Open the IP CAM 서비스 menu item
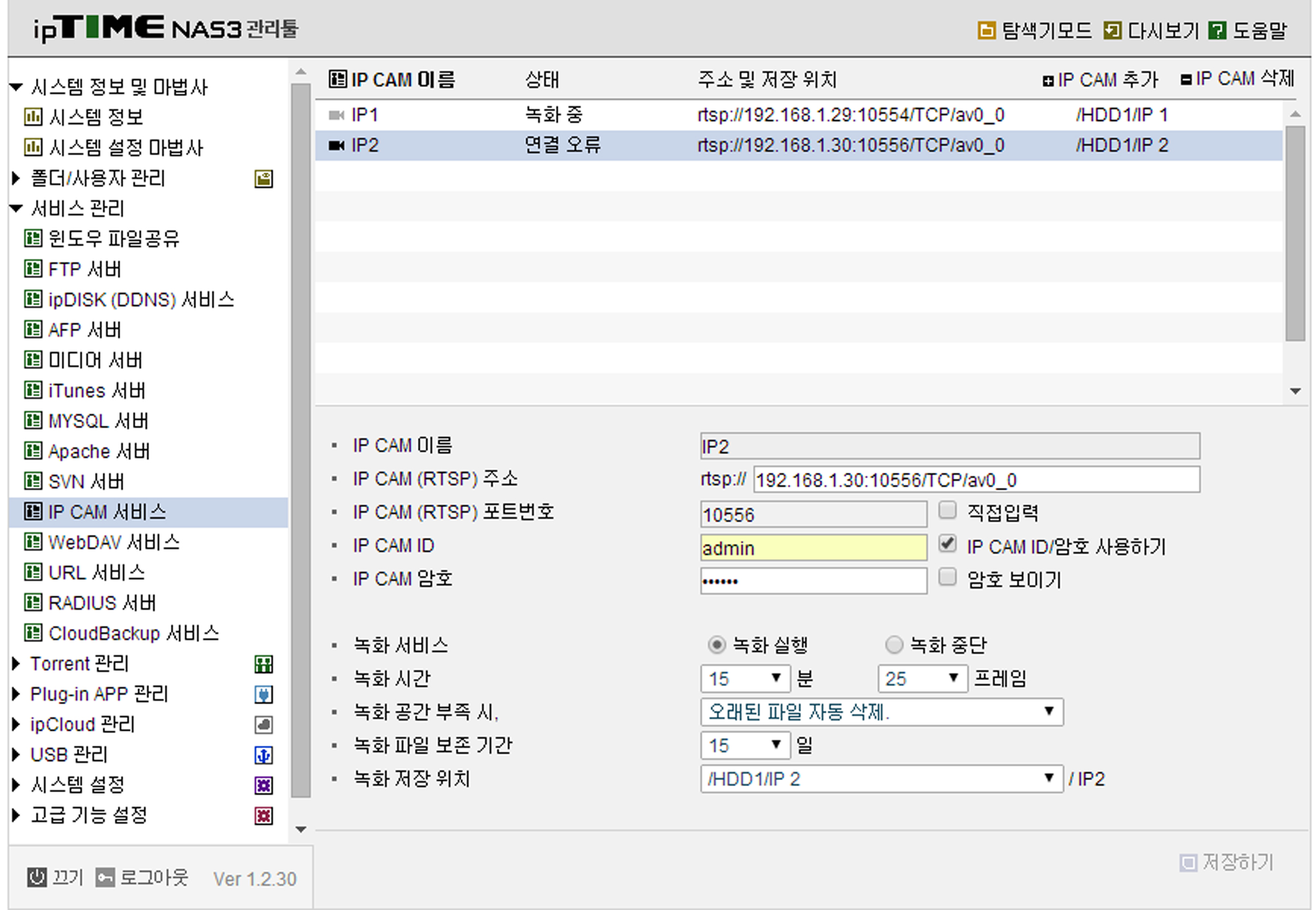 (149, 512)
